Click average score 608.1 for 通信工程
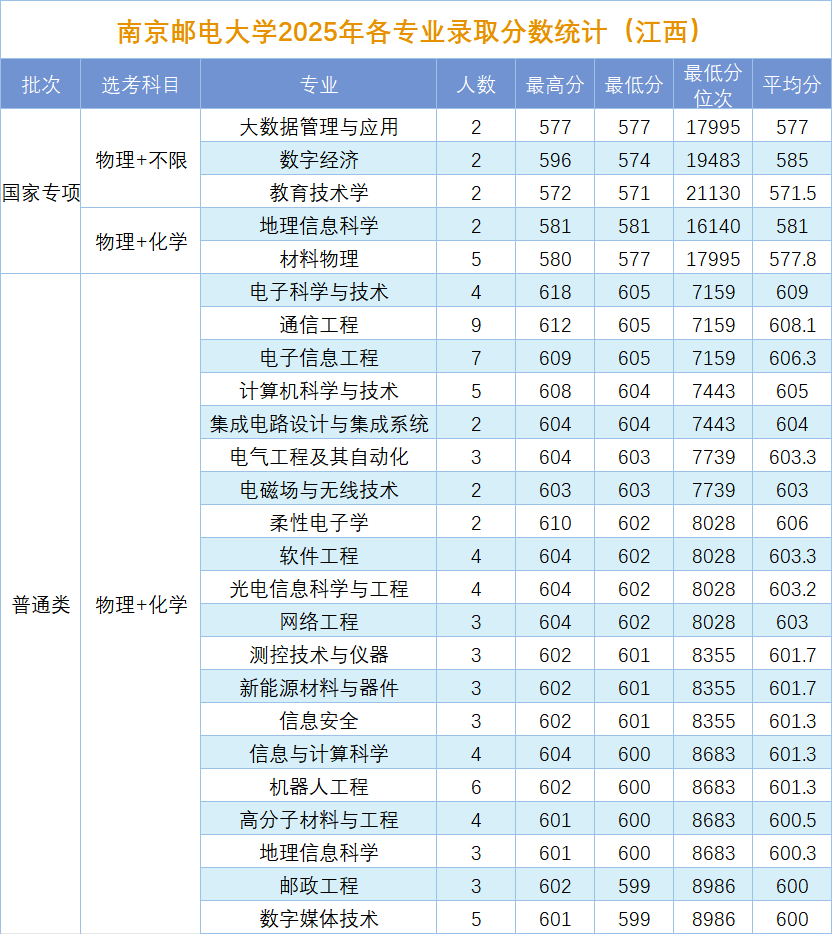 pyautogui.click(x=792, y=325)
